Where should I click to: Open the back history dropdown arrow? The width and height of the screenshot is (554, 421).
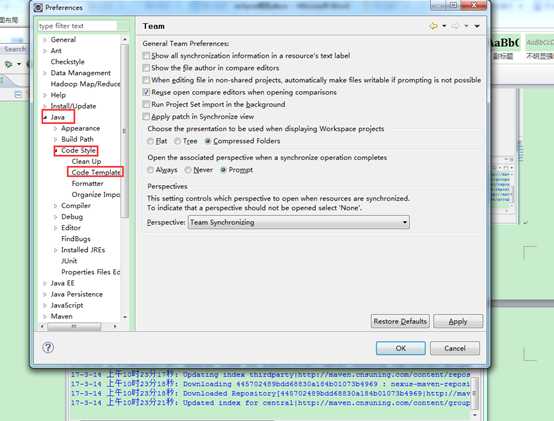[x=444, y=26]
